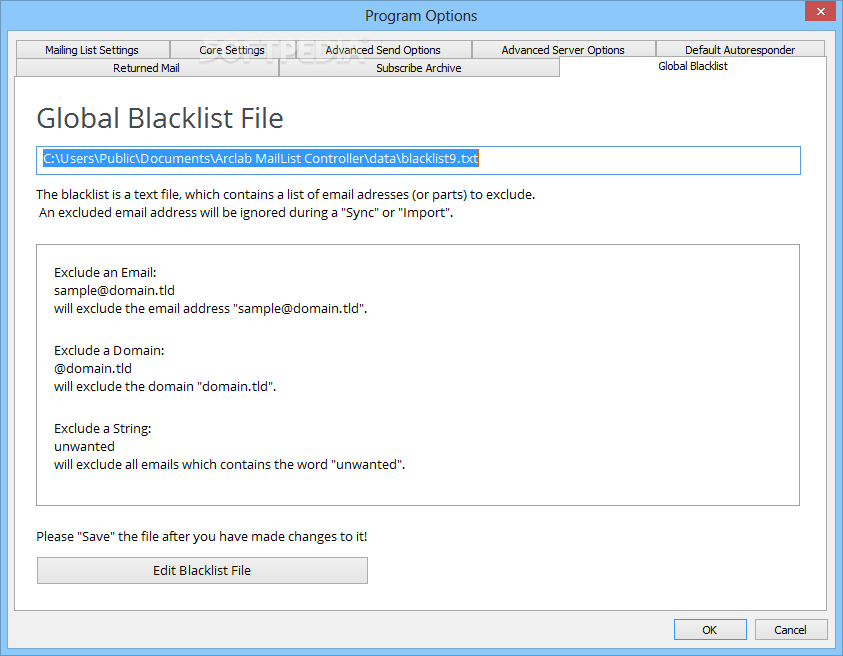Click the example line 'sample@domain.tld'

(114, 290)
